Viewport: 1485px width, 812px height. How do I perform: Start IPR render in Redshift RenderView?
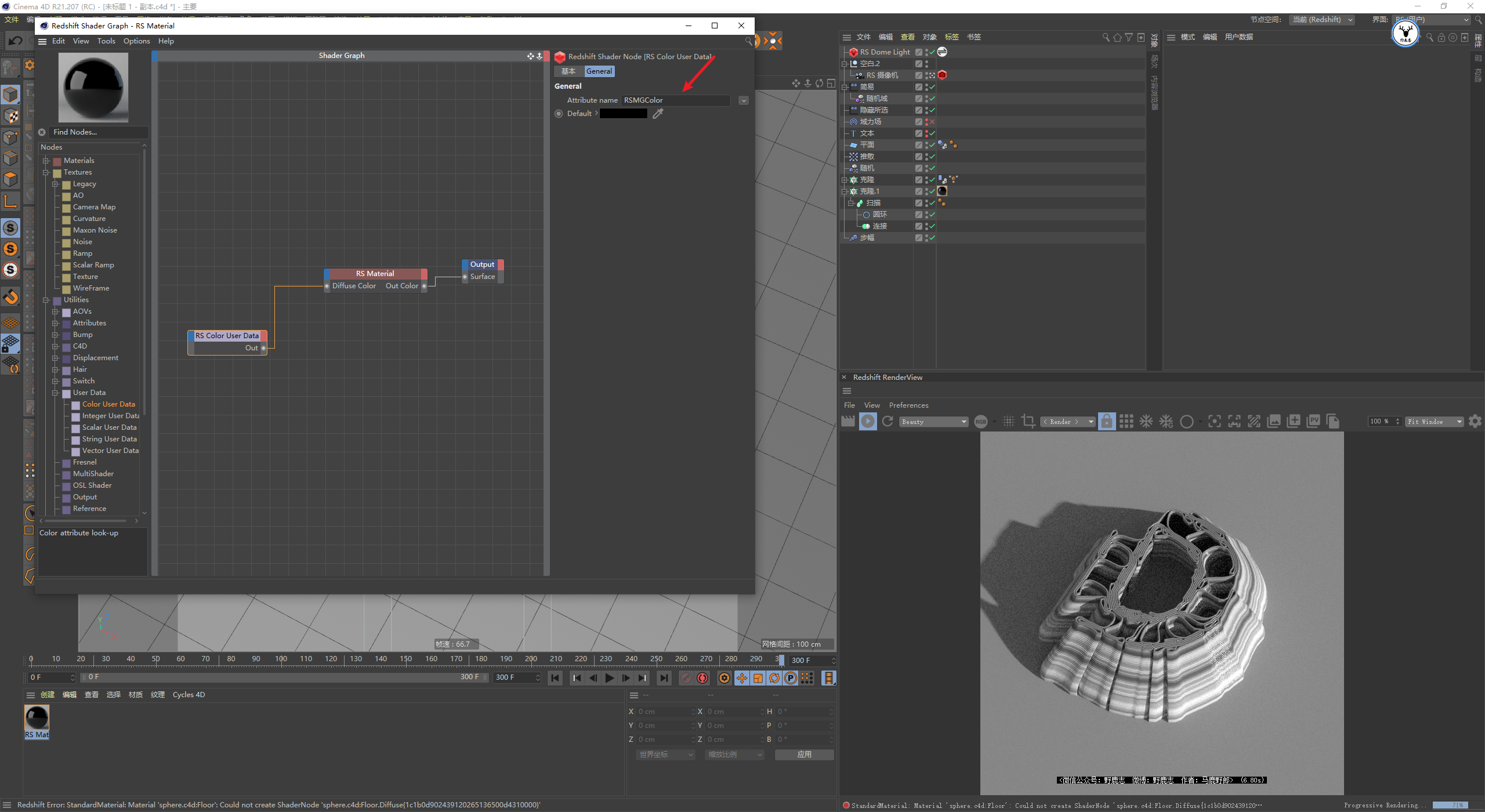tap(868, 422)
